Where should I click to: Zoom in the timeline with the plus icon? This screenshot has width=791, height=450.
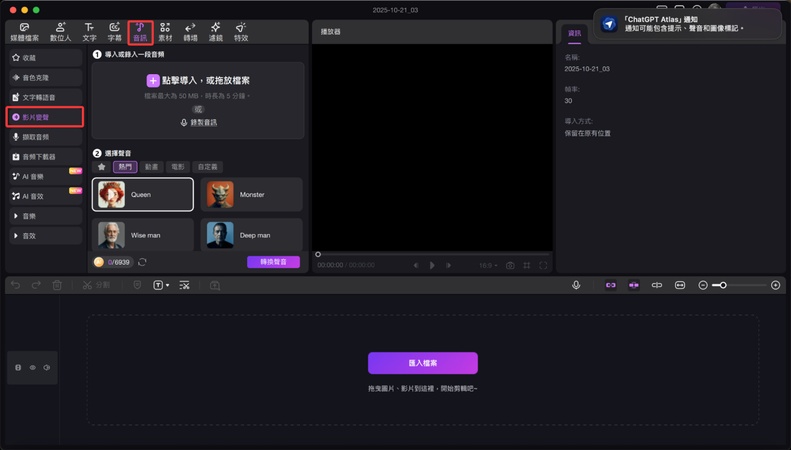776,285
